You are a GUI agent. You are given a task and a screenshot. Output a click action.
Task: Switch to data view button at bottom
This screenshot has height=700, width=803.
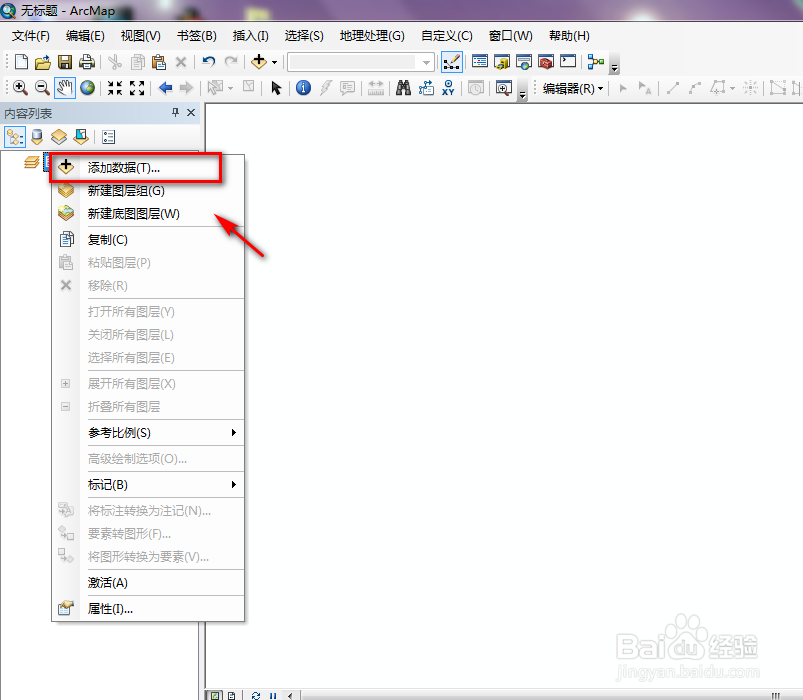(x=215, y=695)
